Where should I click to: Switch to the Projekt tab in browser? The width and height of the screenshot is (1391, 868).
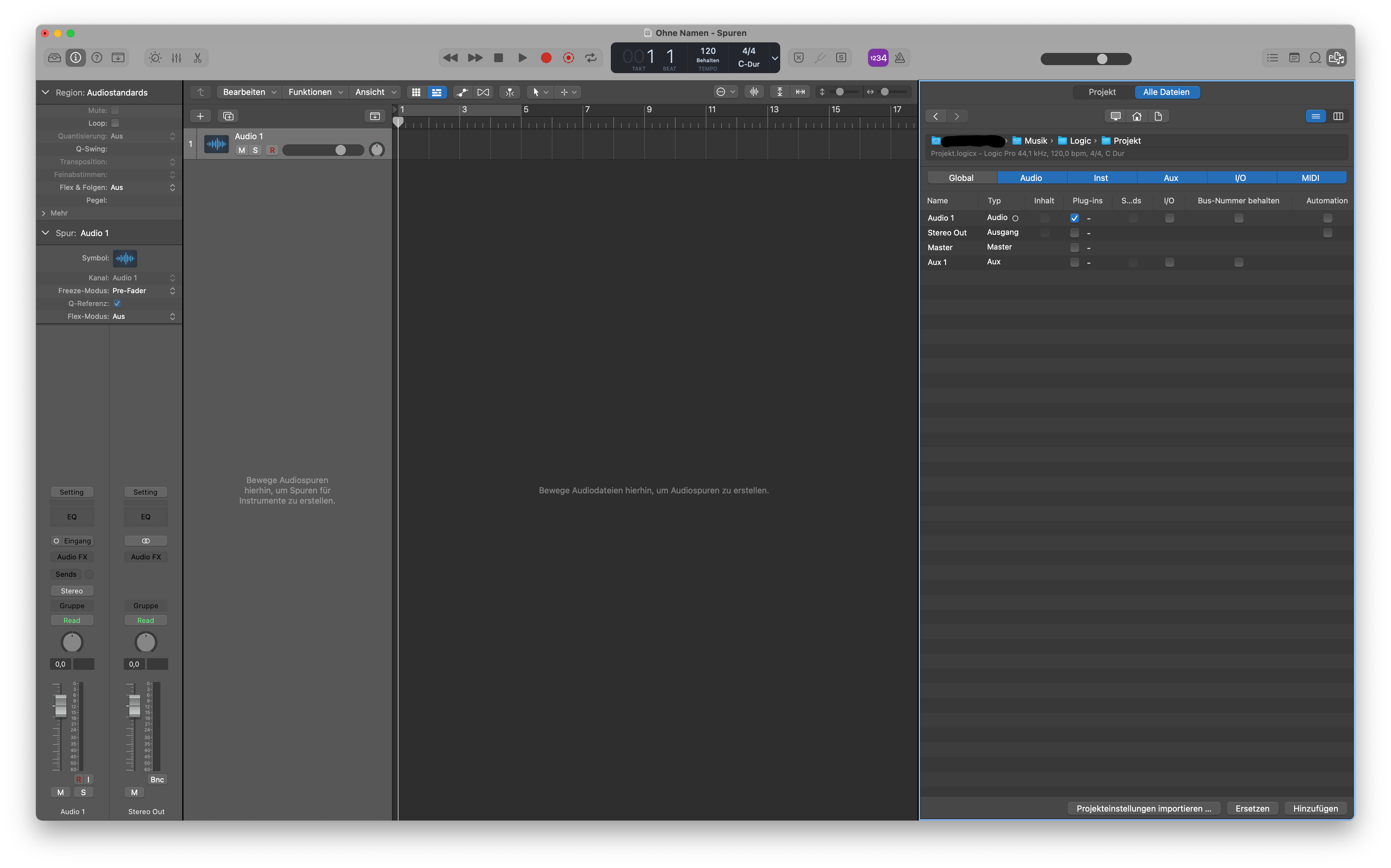pyautogui.click(x=1102, y=92)
